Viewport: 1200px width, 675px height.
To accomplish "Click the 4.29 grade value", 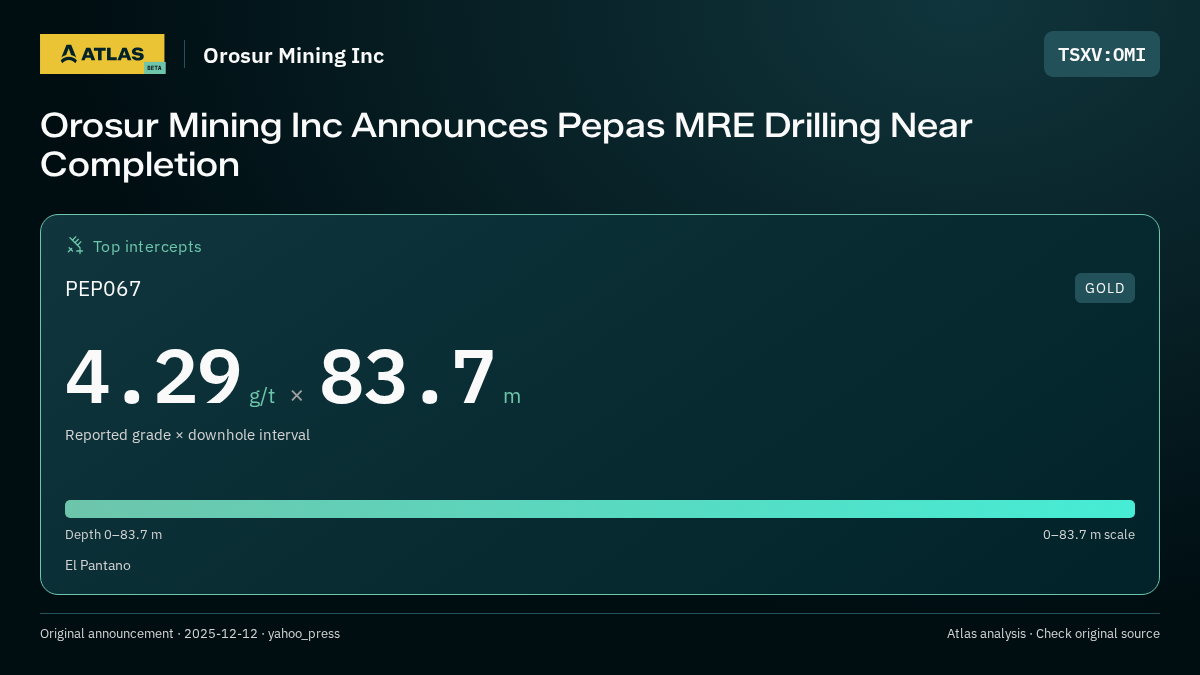I will (154, 377).
